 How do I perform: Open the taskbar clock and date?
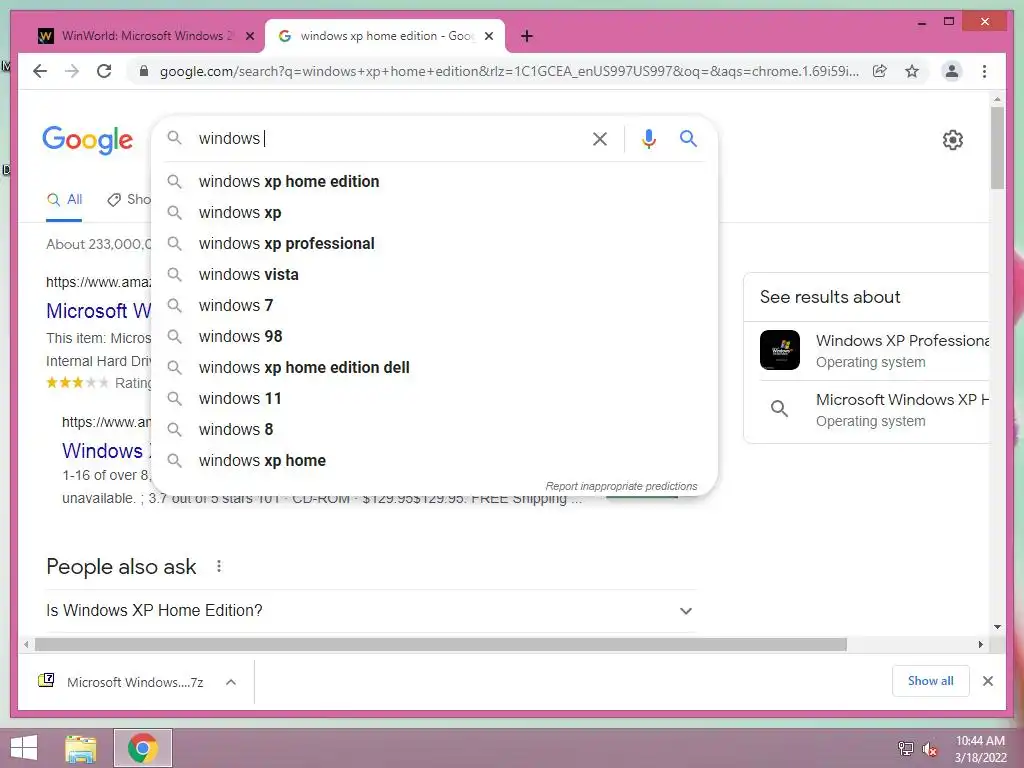click(x=980, y=749)
